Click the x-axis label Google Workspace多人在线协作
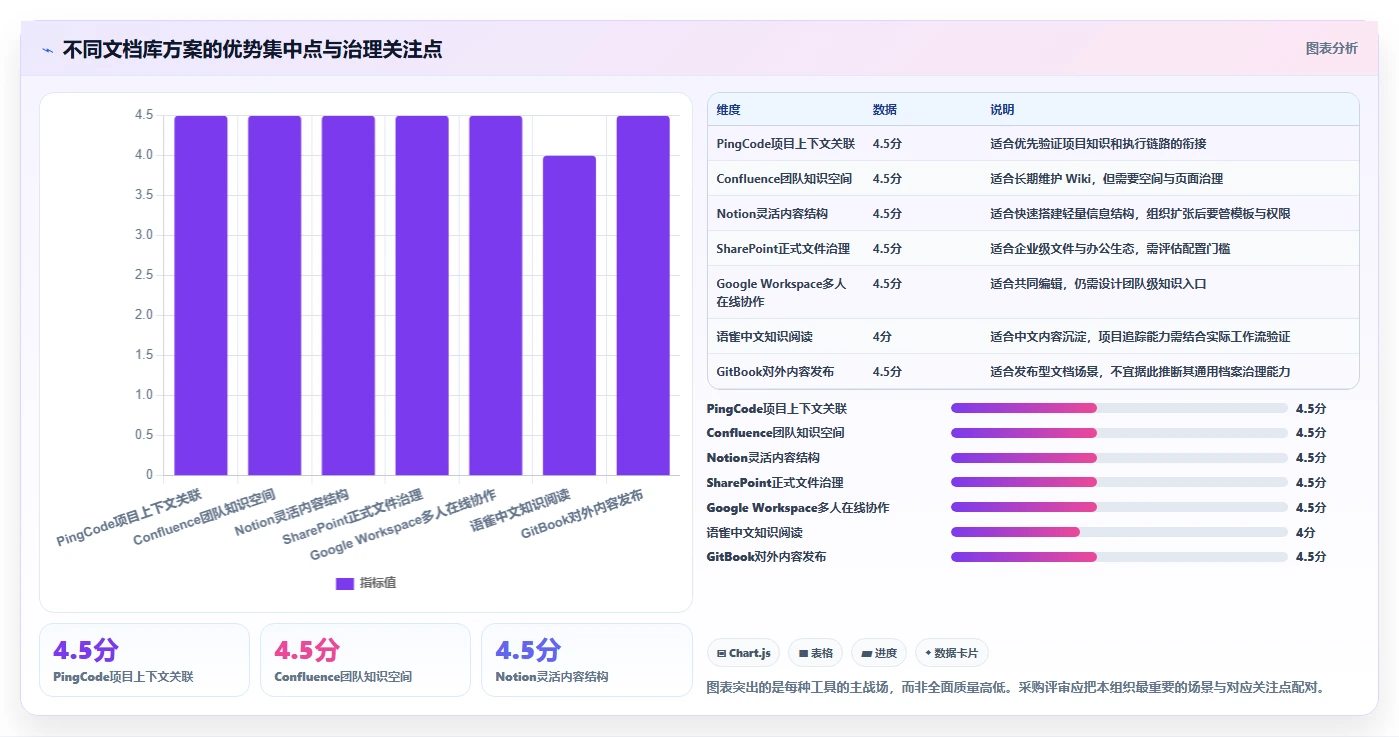 (x=403, y=524)
